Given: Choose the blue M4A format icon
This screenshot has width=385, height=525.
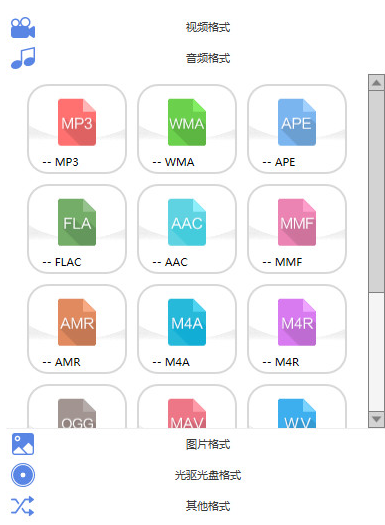Looking at the screenshot, I should (x=187, y=322).
